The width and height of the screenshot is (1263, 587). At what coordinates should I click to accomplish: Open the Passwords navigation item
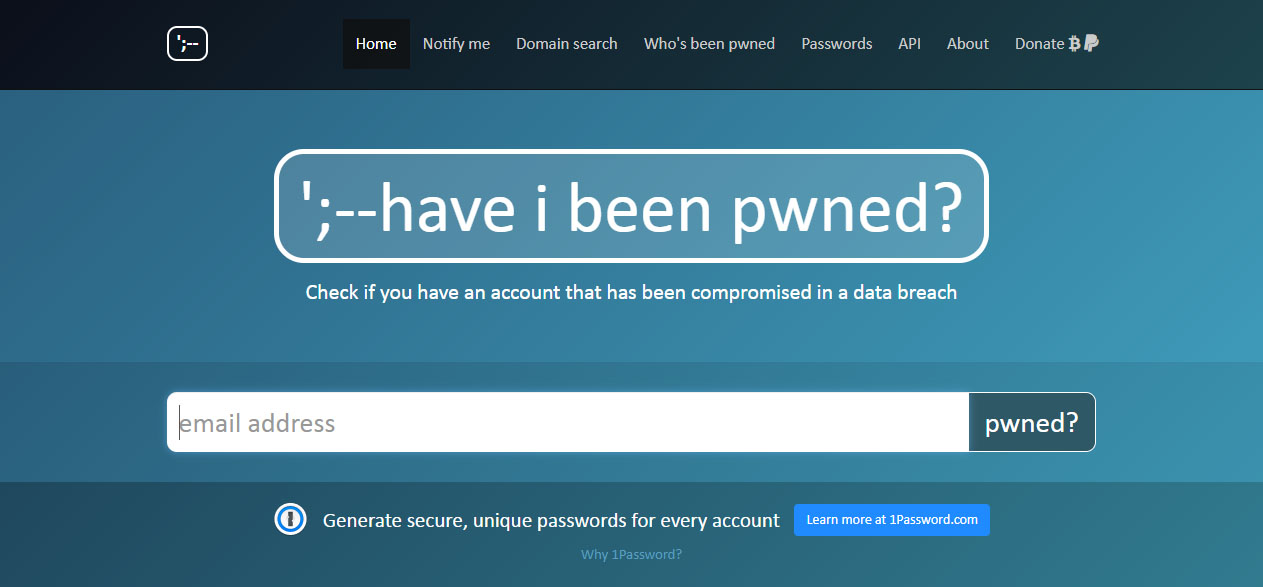[837, 44]
